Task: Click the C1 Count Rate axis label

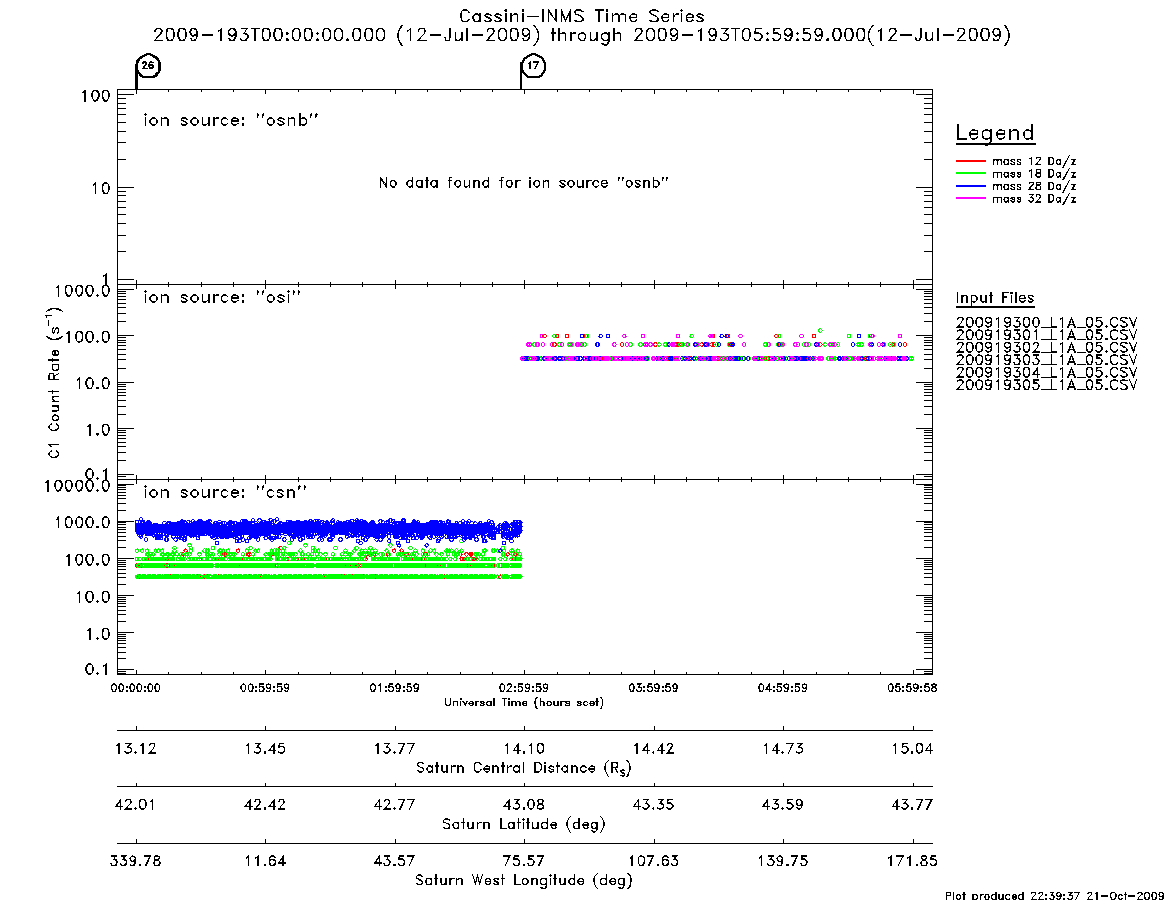Action: tap(54, 383)
